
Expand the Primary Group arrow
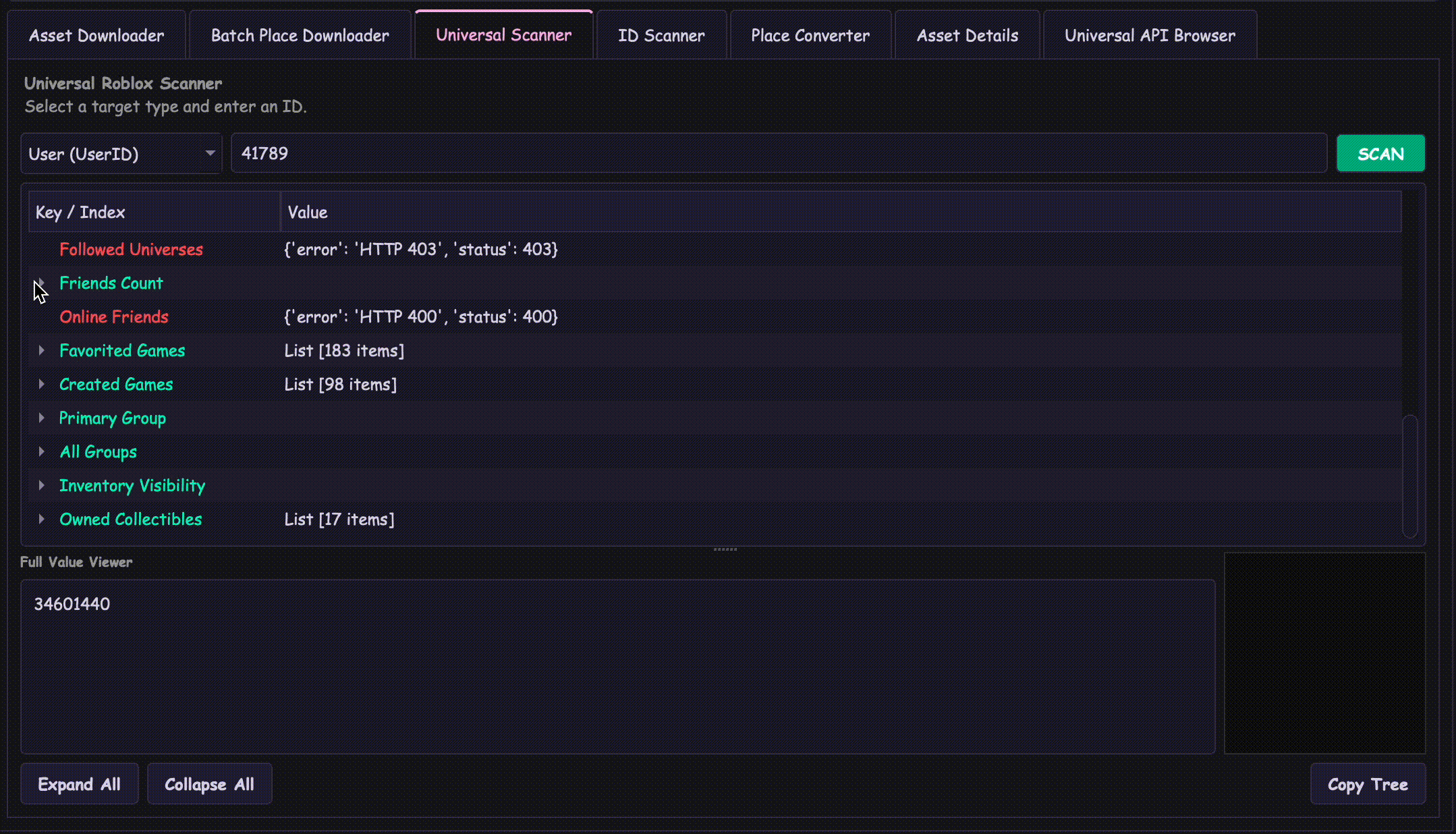pyautogui.click(x=42, y=418)
